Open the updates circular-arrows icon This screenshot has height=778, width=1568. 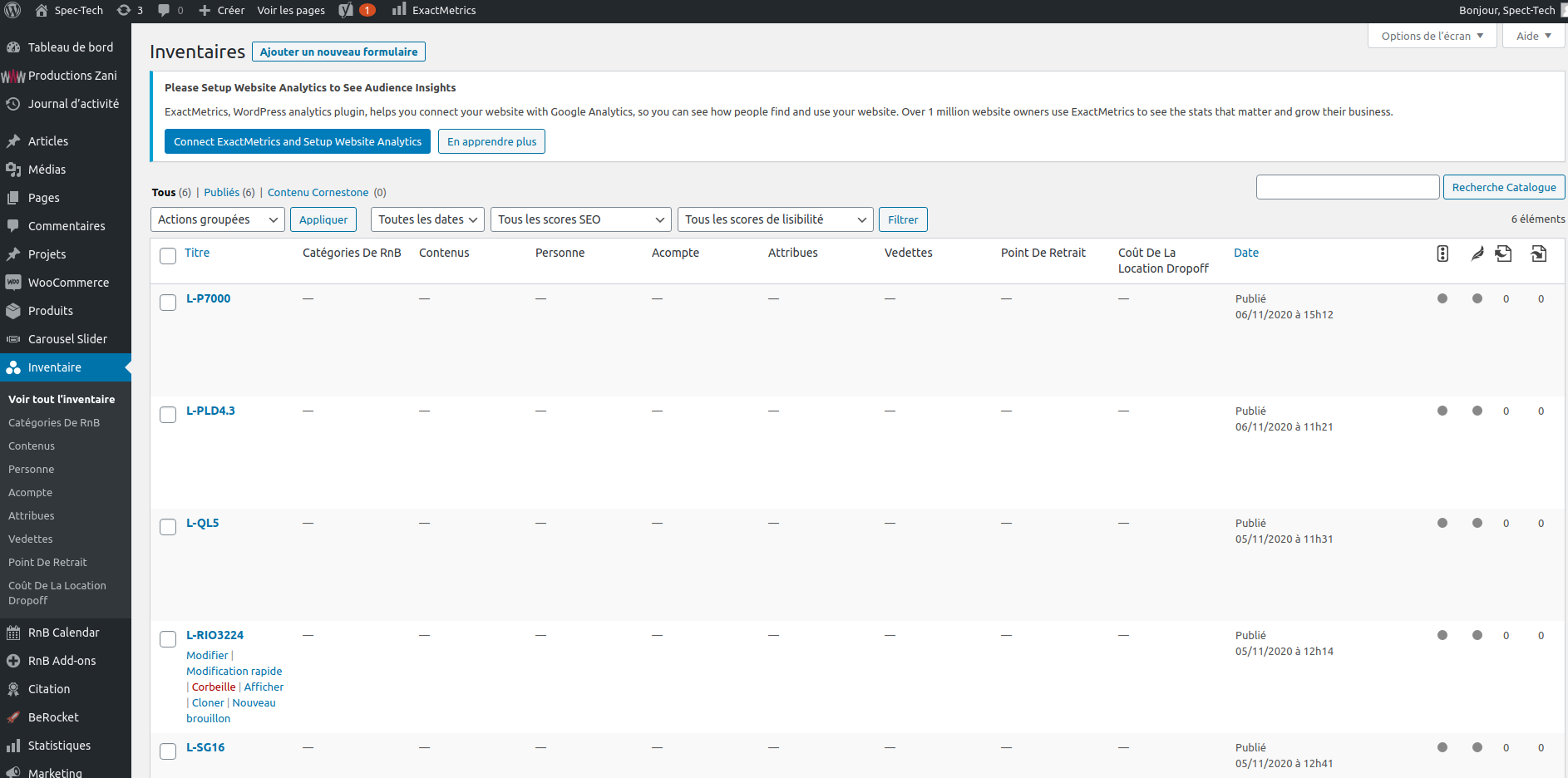[124, 10]
